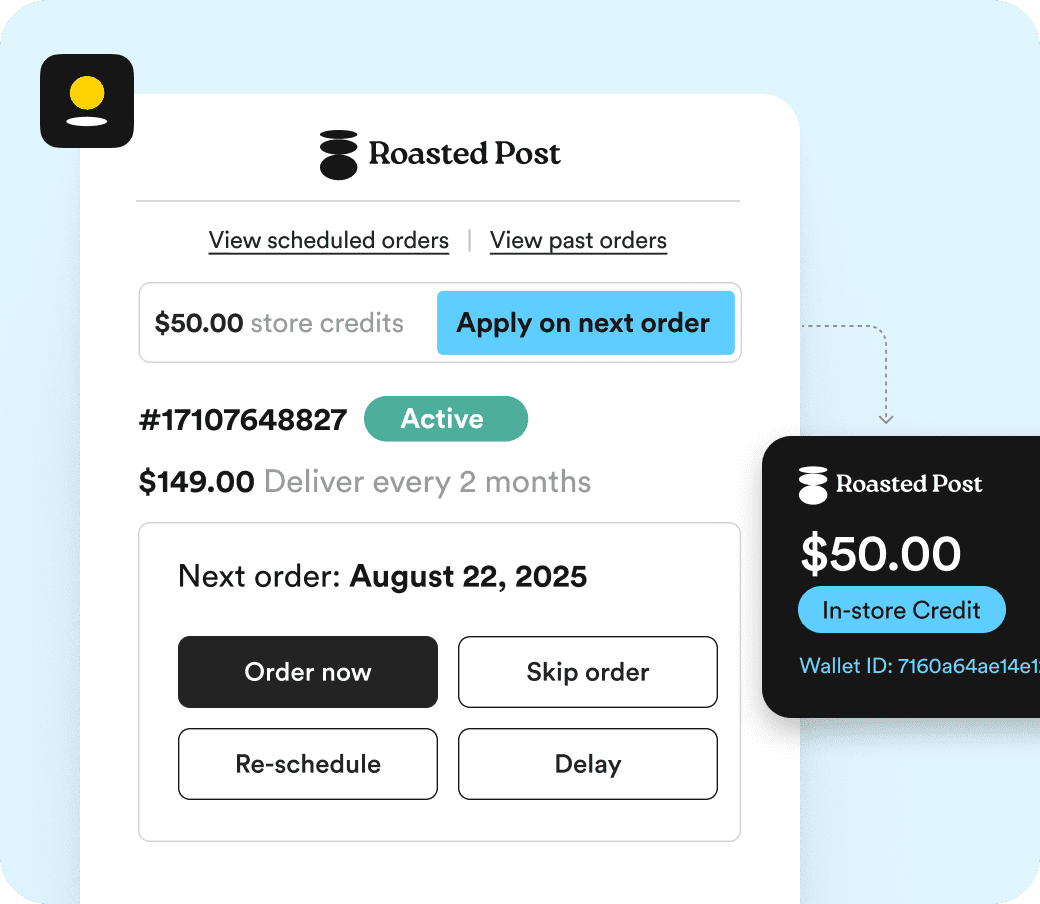Open the View past orders link

578,241
